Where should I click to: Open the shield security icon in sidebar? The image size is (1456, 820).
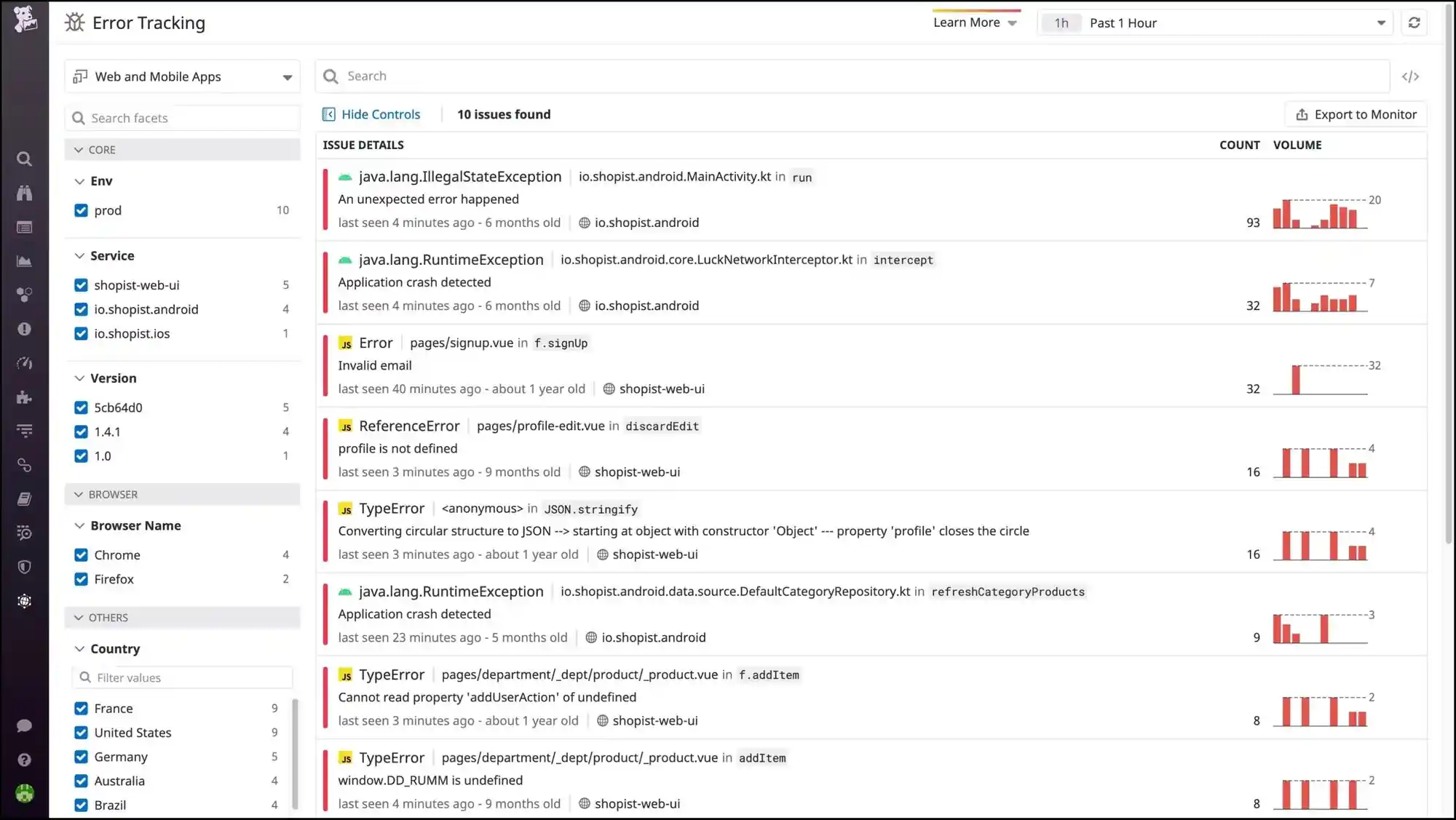tap(24, 567)
